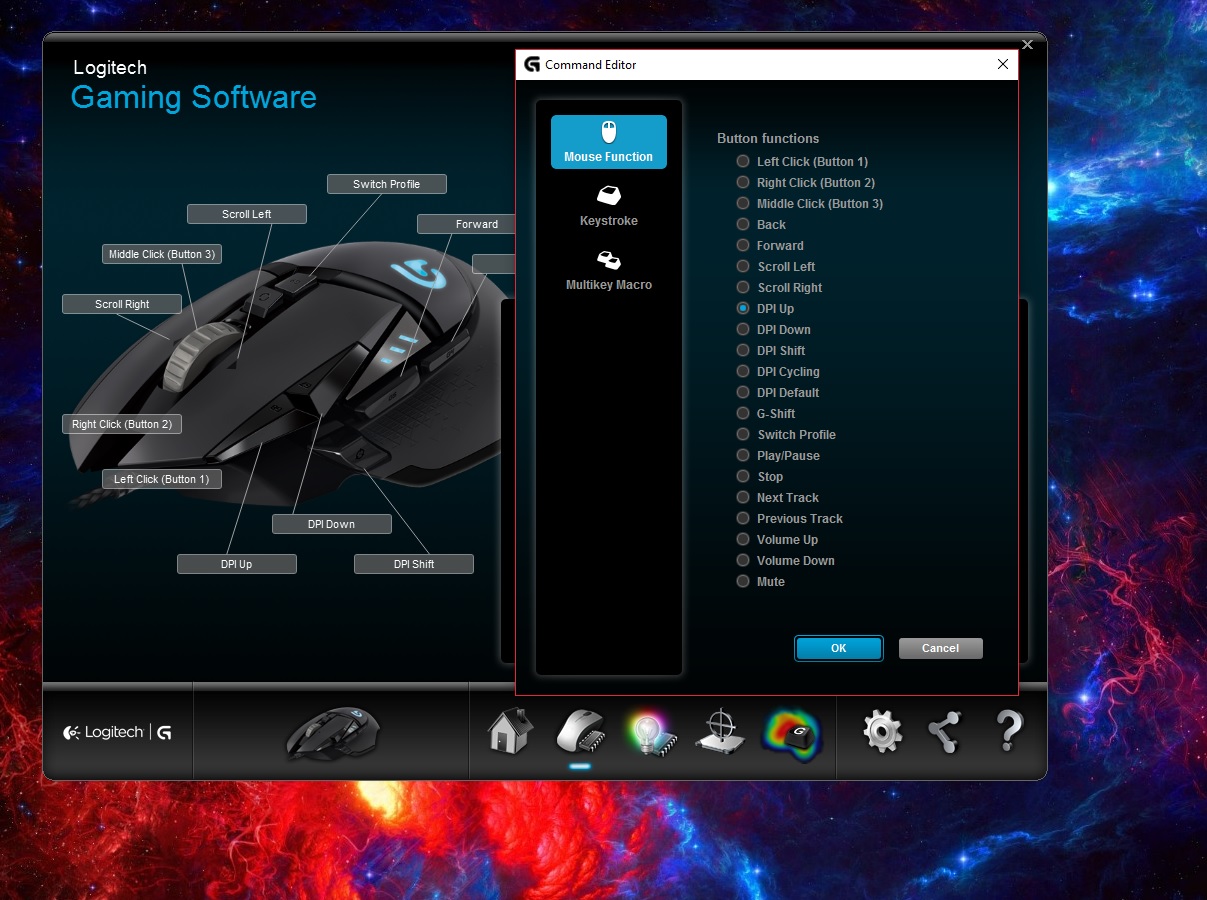Select the Multikey Macro tab

[609, 270]
